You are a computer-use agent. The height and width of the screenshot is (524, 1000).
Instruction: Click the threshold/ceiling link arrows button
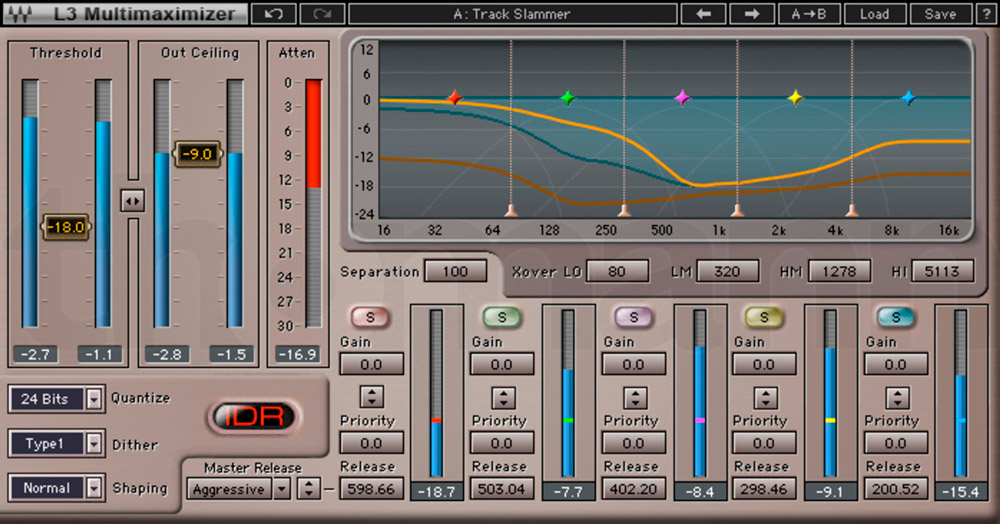click(132, 200)
